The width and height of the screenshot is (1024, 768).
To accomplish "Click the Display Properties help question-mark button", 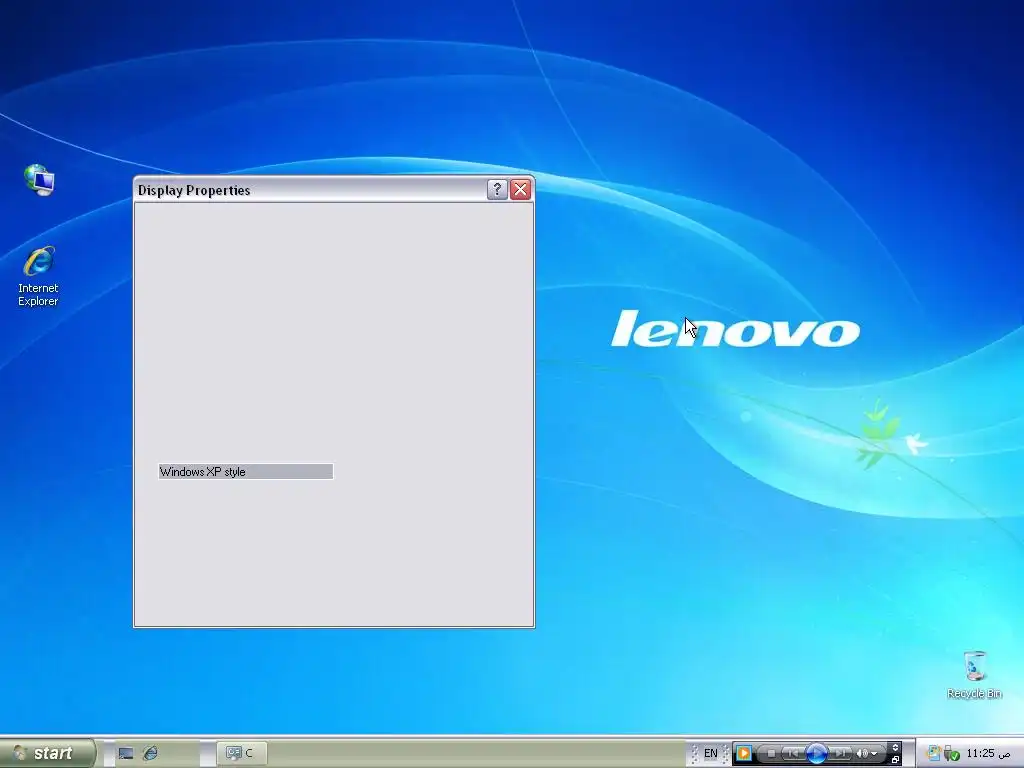I will coord(497,189).
